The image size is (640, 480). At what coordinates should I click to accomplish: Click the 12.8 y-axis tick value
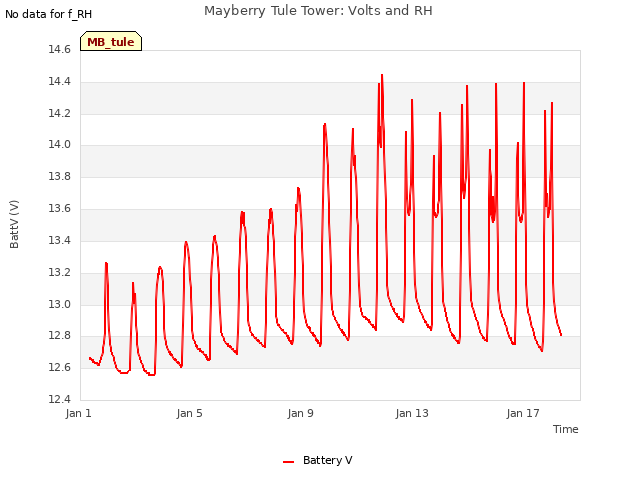pyautogui.click(x=59, y=336)
